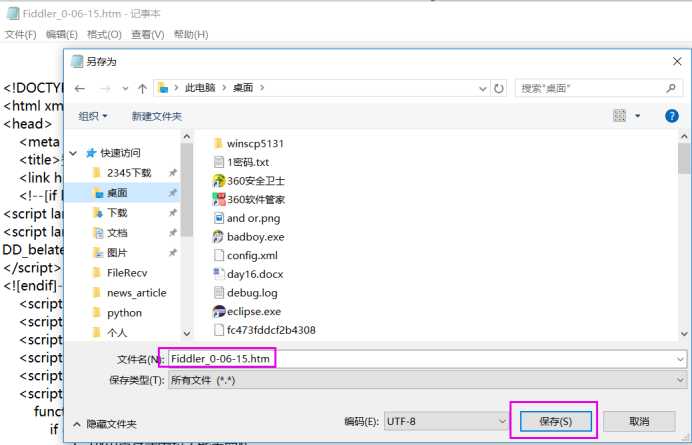The height and width of the screenshot is (445, 692).
Task: Collapse the 快速访问 tree node
Action: tap(73, 153)
